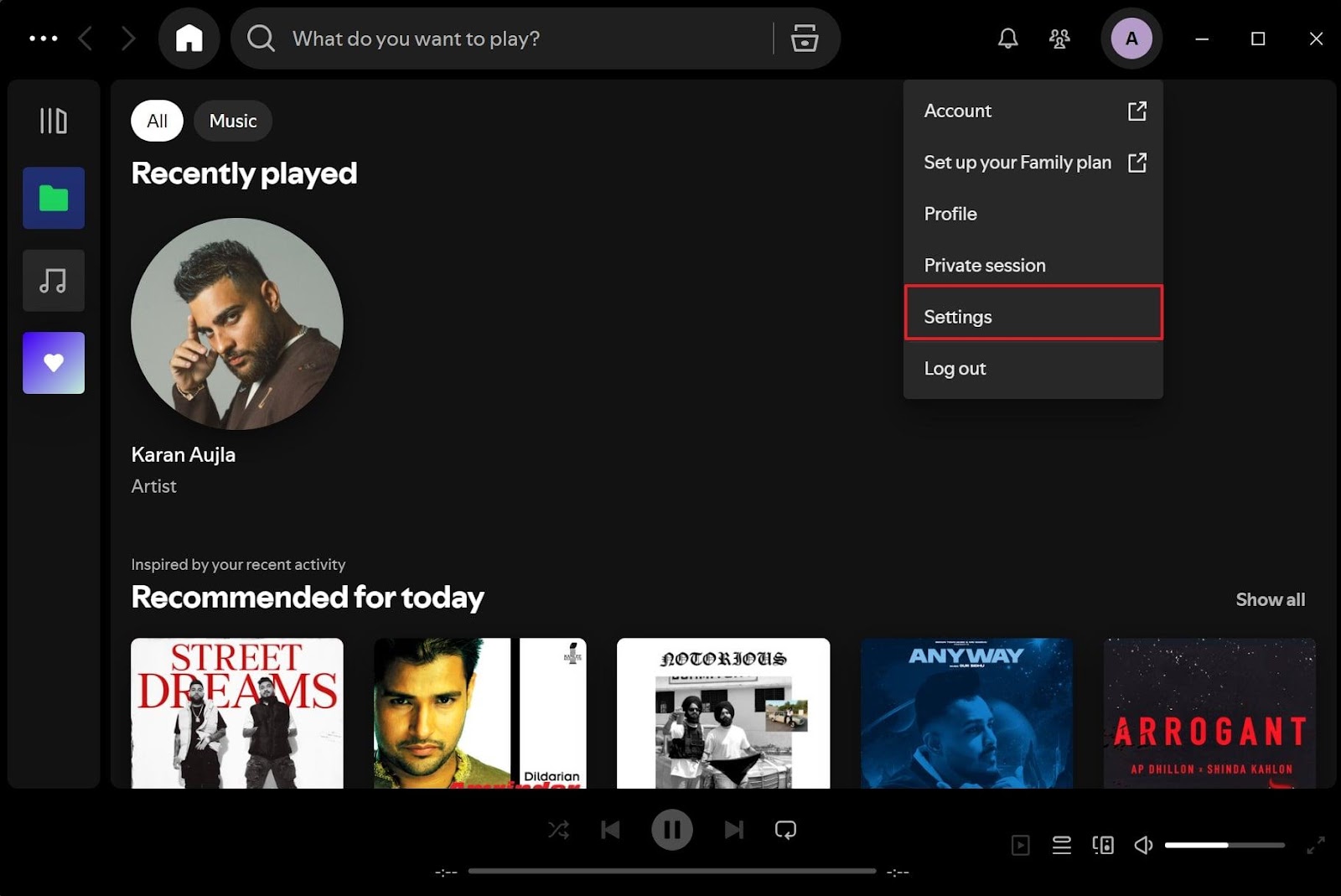Choose Set up your Family plan
This screenshot has height=896, width=1341.
[x=1033, y=163]
